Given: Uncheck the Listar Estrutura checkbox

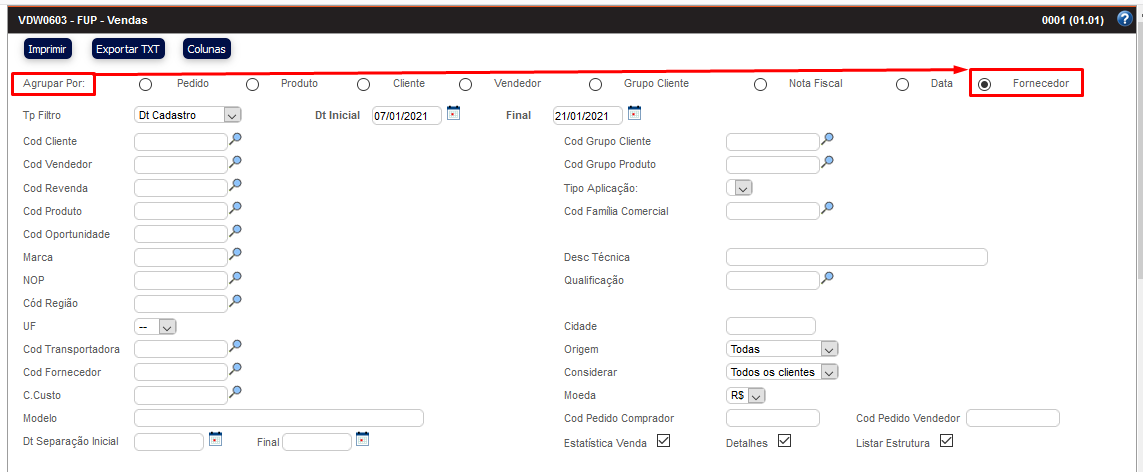Looking at the screenshot, I should tap(946, 441).
